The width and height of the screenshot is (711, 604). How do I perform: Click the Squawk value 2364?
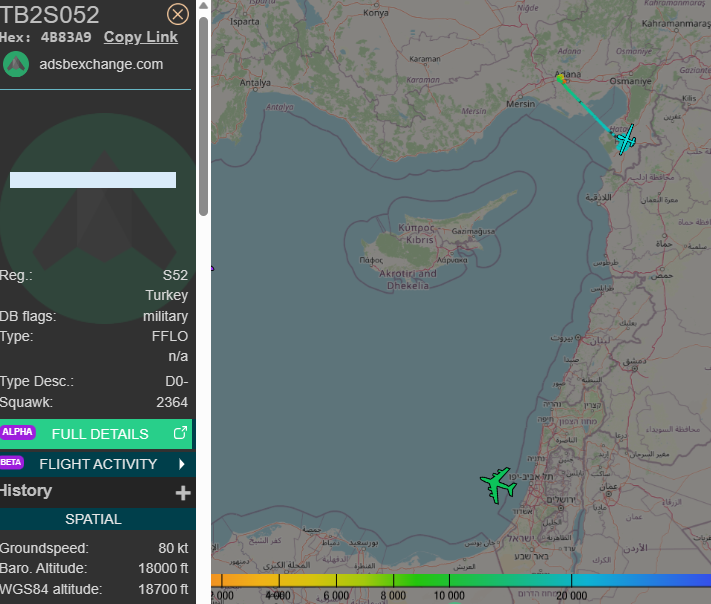(172, 402)
